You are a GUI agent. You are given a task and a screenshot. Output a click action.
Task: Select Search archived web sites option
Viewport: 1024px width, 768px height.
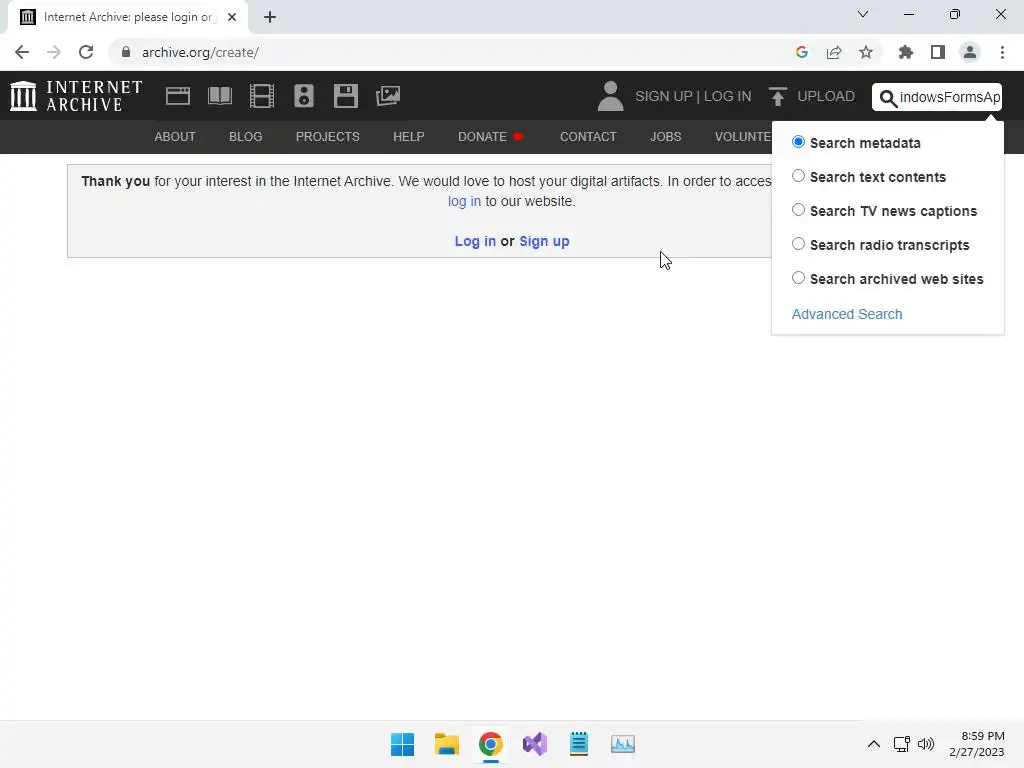pos(798,278)
